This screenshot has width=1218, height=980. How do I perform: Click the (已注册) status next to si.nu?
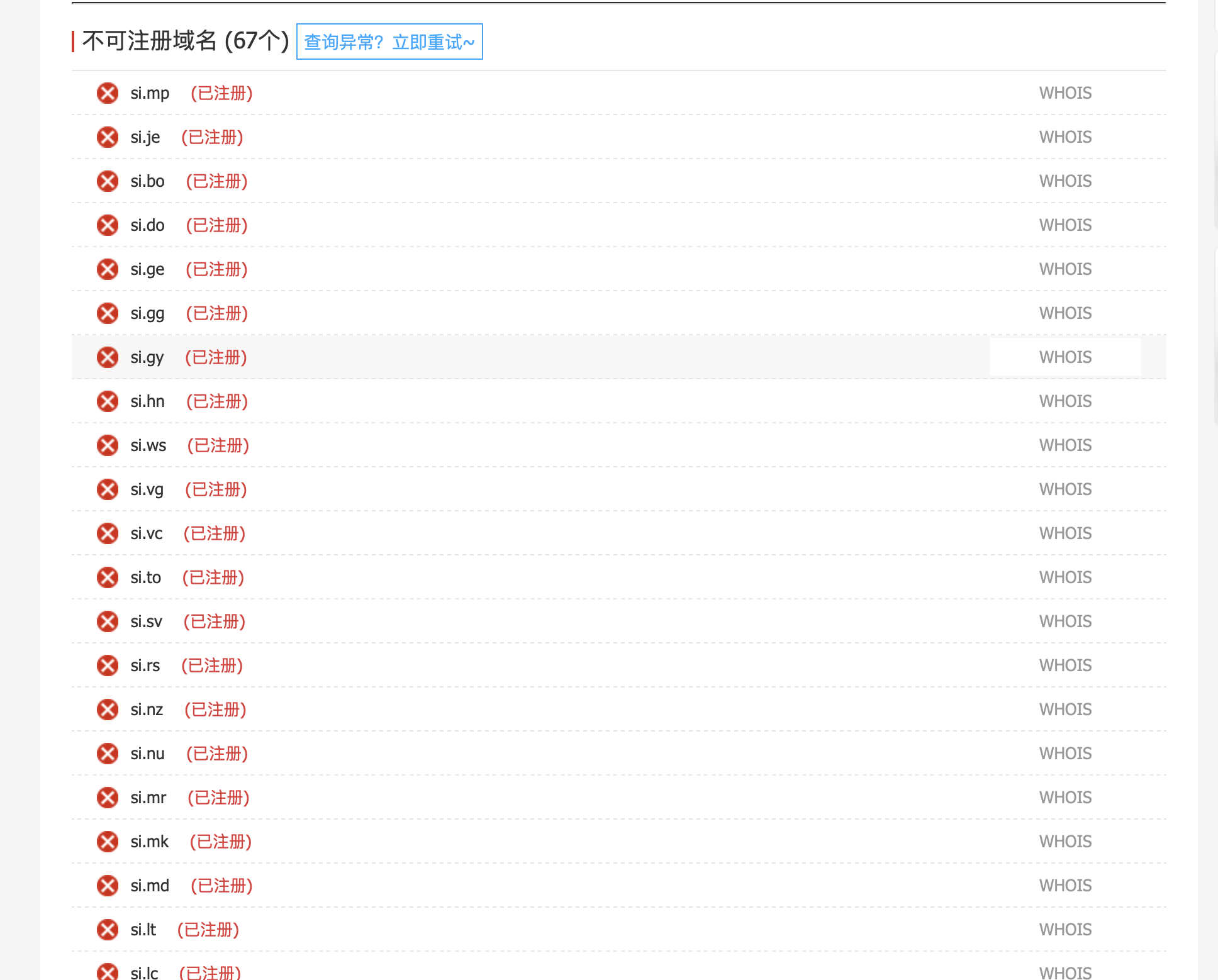[217, 754]
